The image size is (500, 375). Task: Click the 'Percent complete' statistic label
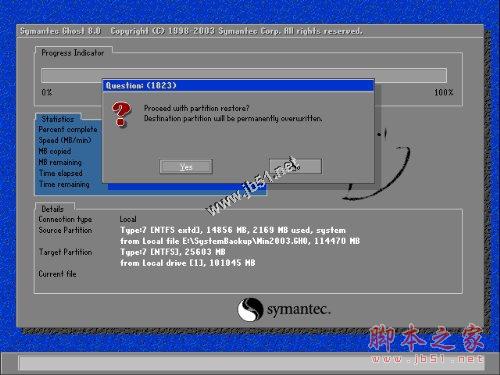click(68, 129)
